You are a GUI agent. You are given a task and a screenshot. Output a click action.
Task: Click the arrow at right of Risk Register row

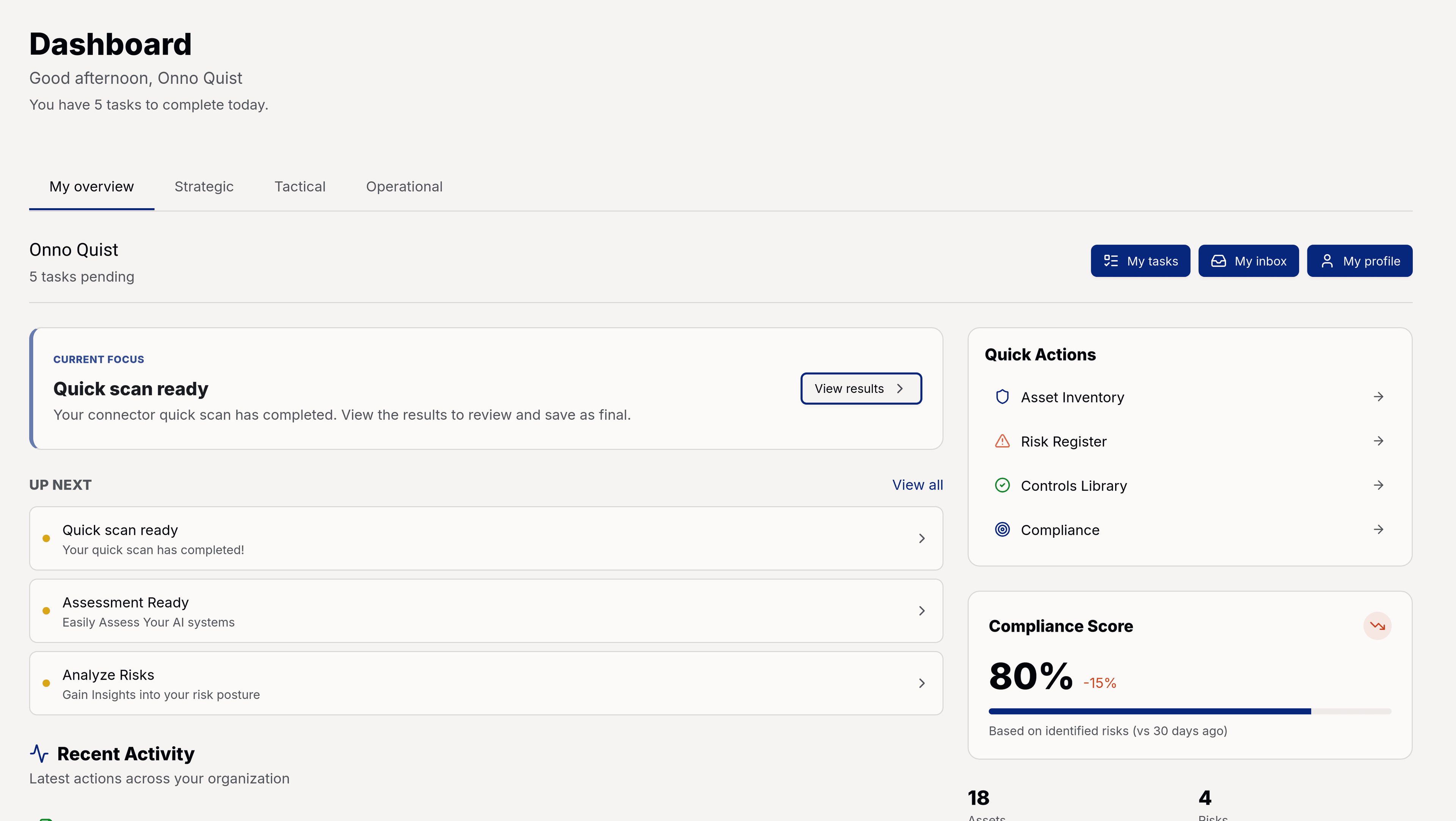click(1378, 441)
